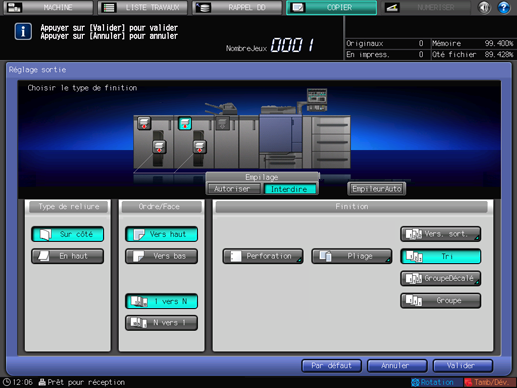Click the speaker accessibility icon in top bar
This screenshot has height=388, width=517.
point(484,7)
